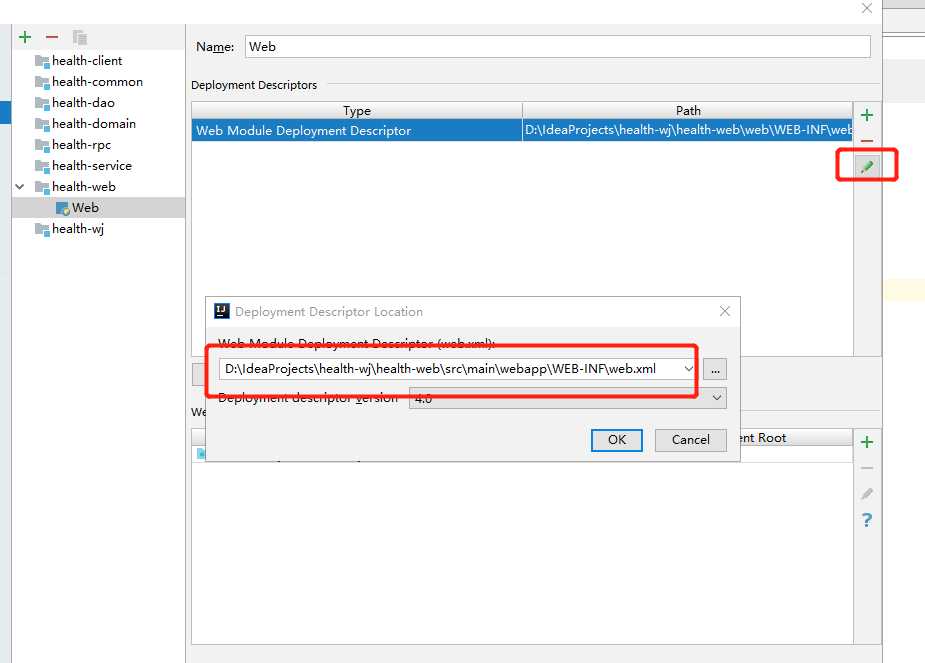Click health-web module folder icon
The image size is (925, 663).
click(42, 188)
